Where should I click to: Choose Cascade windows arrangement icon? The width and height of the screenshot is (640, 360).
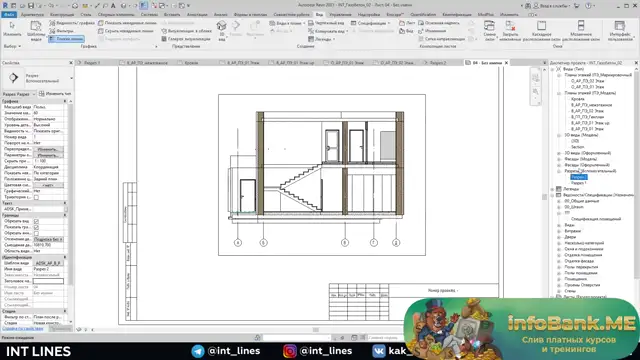coord(541,30)
